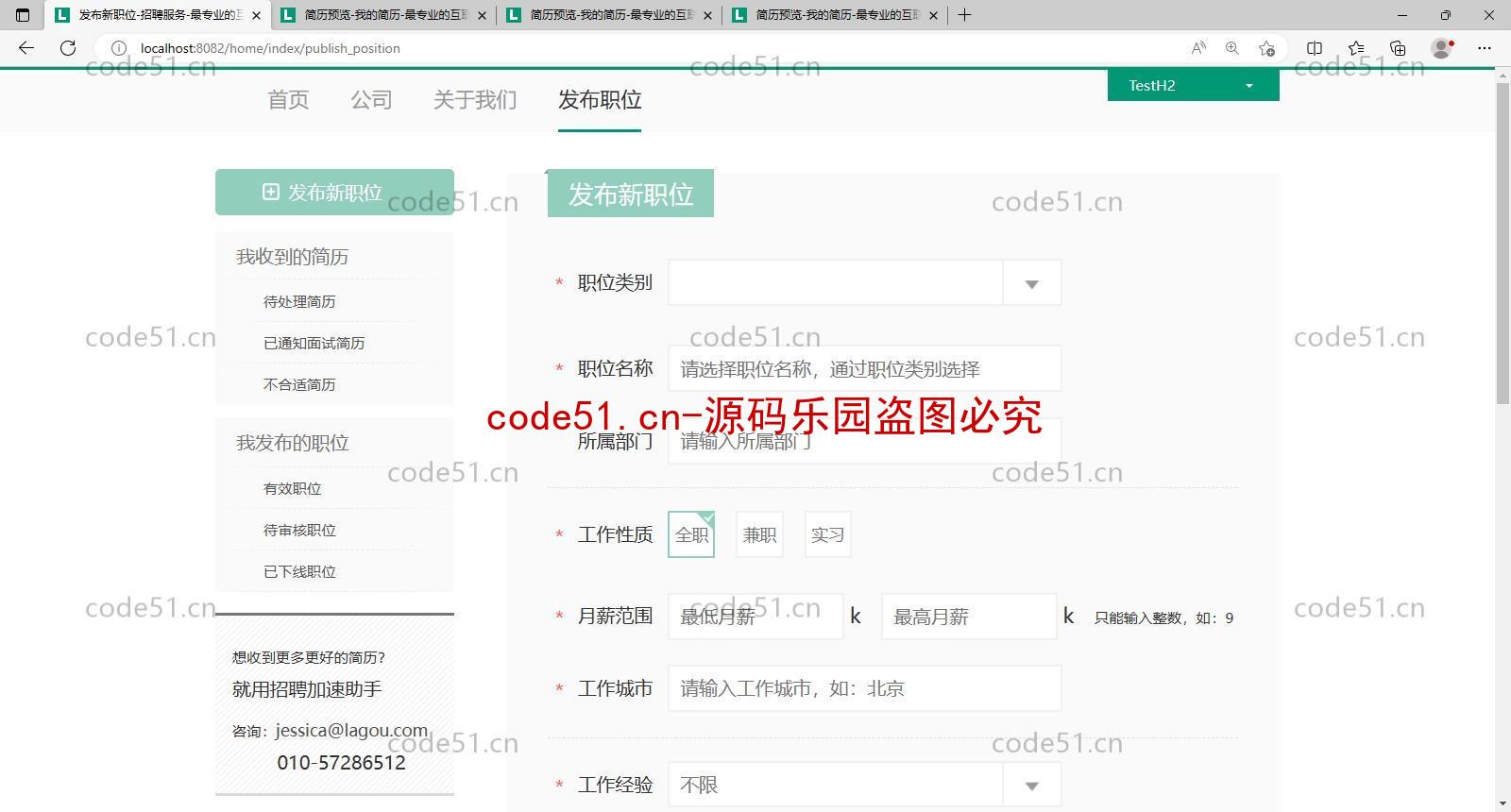Viewport: 1511px width, 812px height.
Task: Click the page vertical scrollbar thumb
Action: (1503, 244)
